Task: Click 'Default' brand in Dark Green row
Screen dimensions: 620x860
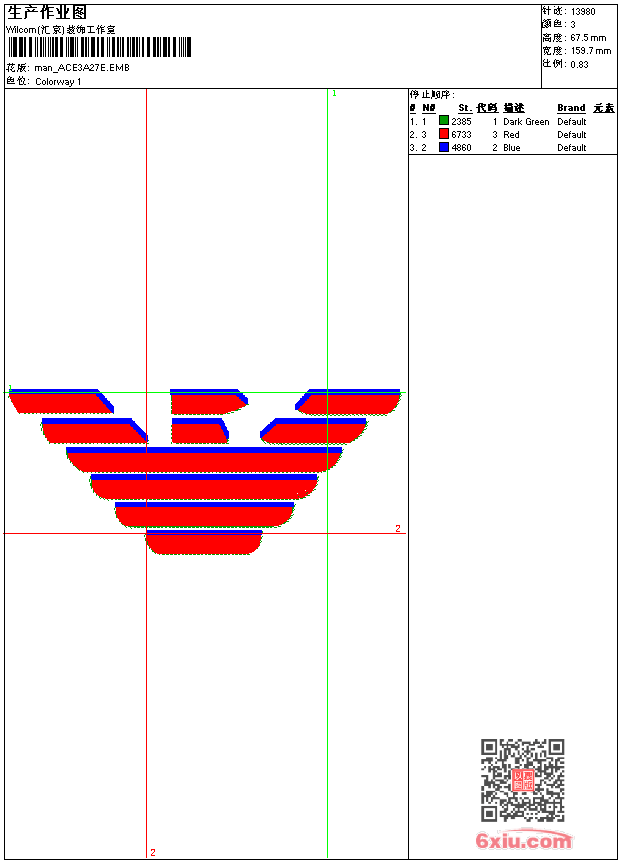Action: [x=572, y=122]
